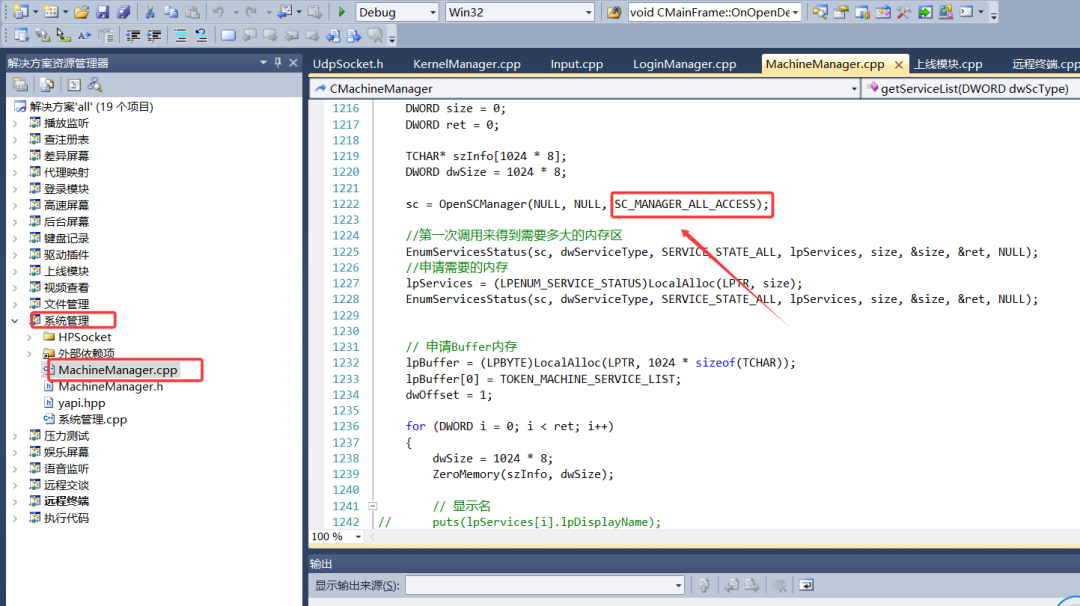The image size is (1080, 606).
Task: Click the Increase Indent toolbar icon
Action: point(155,35)
